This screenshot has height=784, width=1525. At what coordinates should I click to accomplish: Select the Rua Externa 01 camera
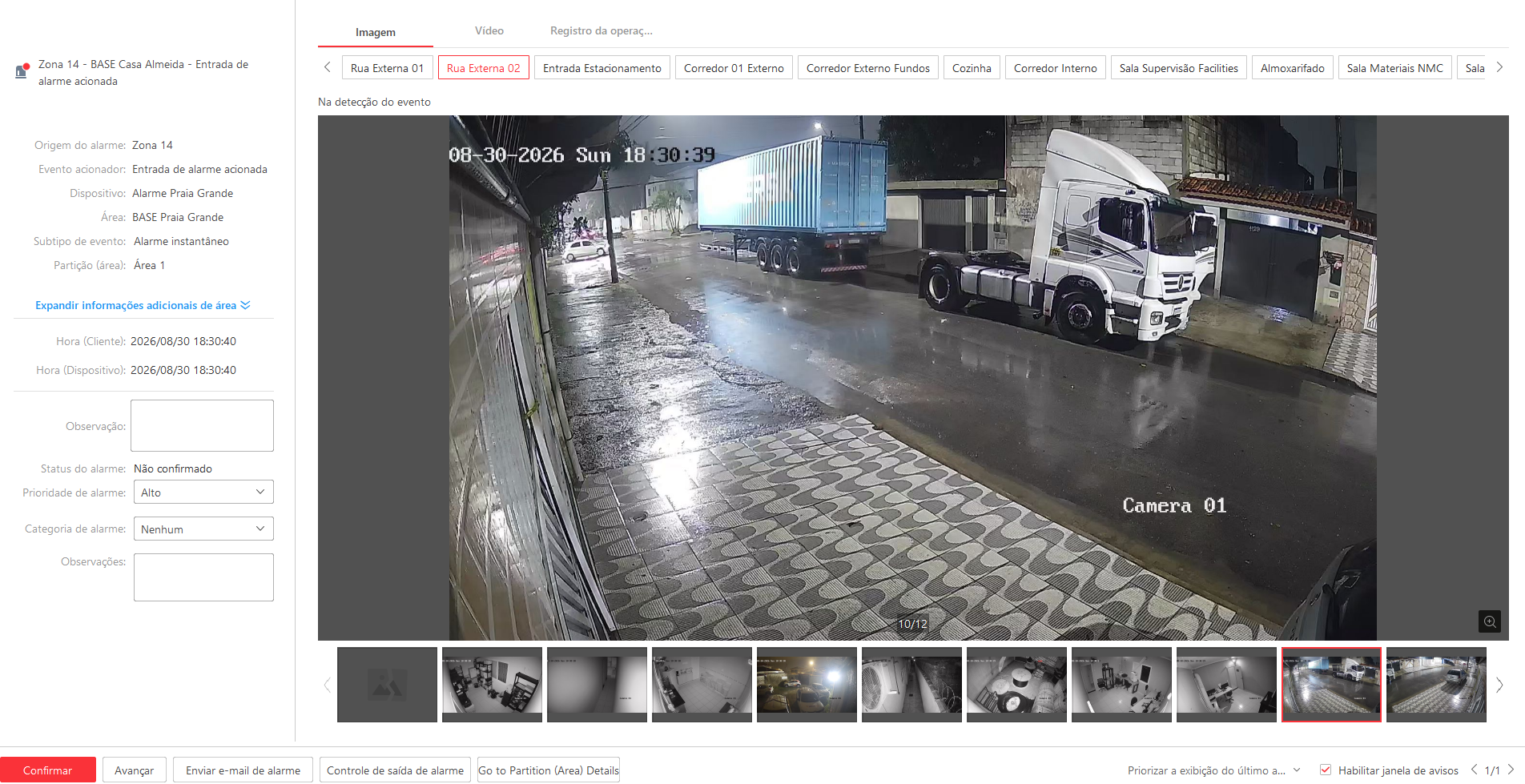point(388,68)
